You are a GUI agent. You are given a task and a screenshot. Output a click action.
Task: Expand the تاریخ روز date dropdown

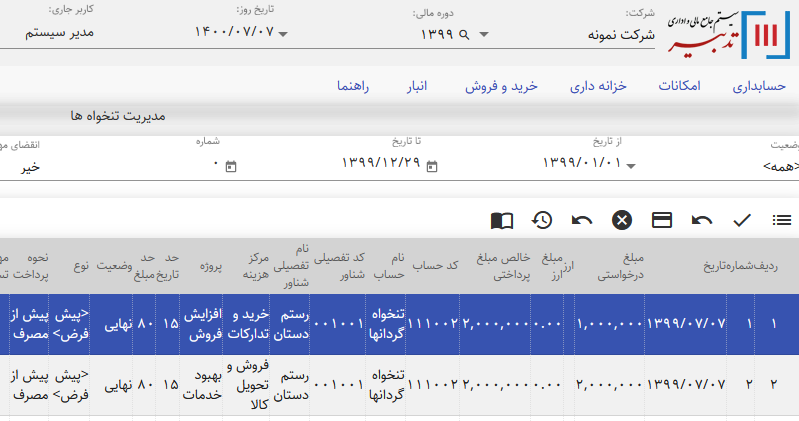point(283,35)
